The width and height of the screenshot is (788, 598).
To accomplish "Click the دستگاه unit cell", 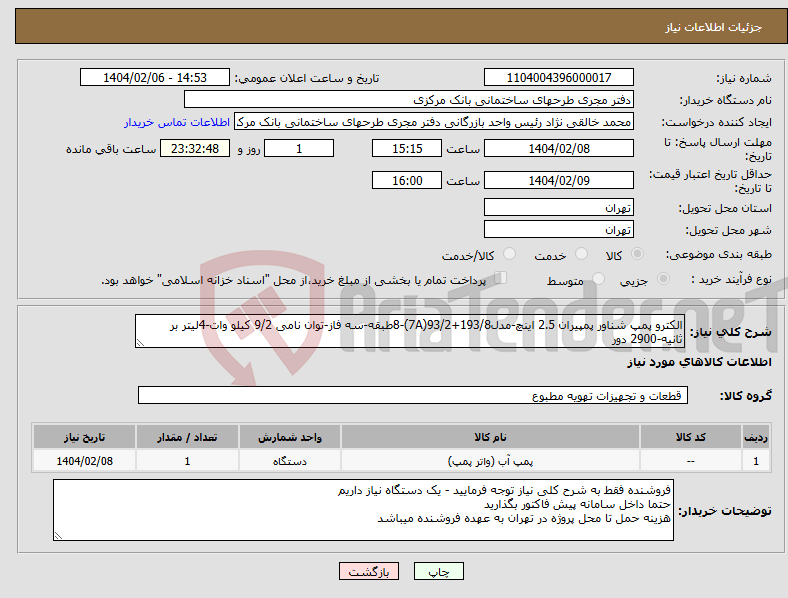I will pyautogui.click(x=290, y=460).
